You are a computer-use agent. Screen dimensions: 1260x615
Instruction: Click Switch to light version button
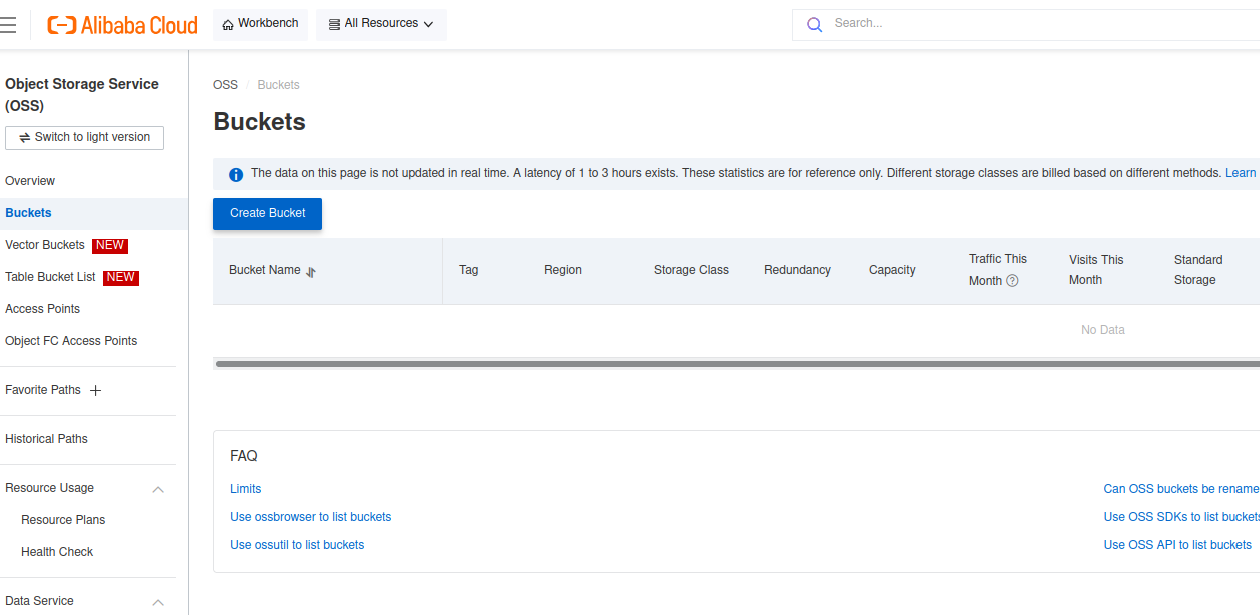pyautogui.click(x=84, y=137)
